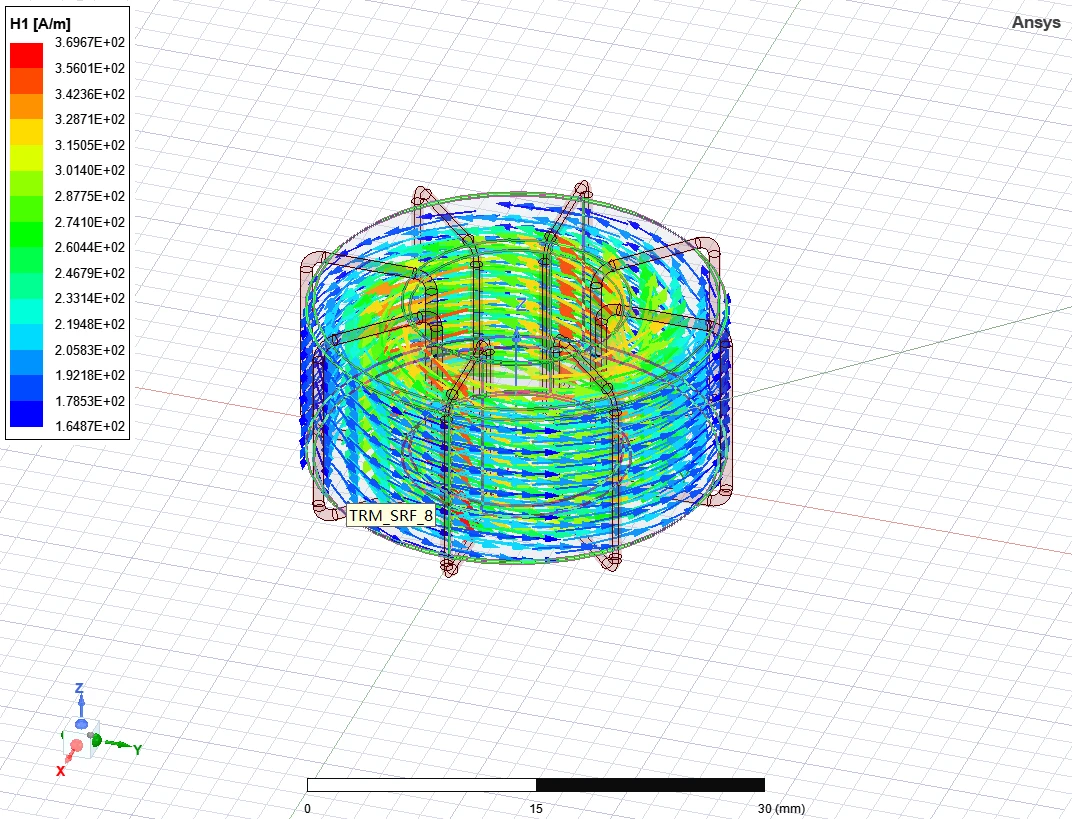Viewport: 1072px width, 819px height.
Task: Click legend value 3.5601E+02
Action: [90, 68]
